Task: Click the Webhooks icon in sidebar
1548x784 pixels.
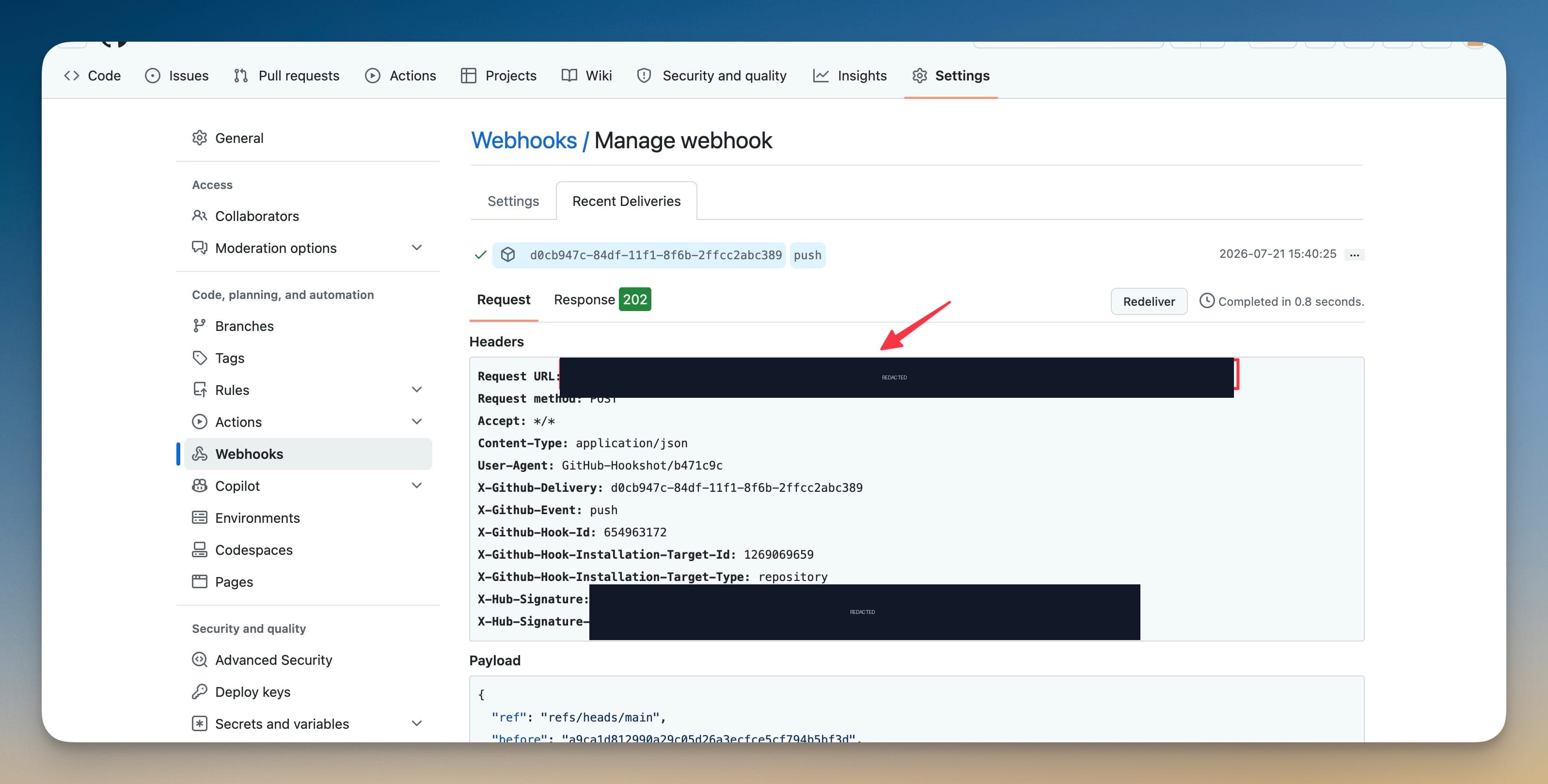Action: point(200,454)
